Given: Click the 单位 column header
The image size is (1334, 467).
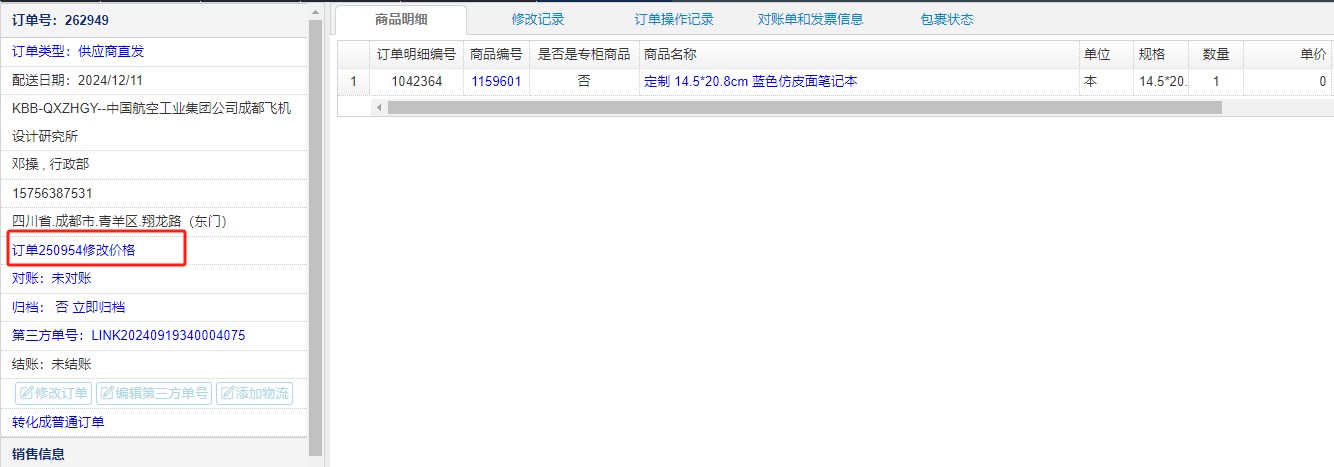Looking at the screenshot, I should 1105,54.
